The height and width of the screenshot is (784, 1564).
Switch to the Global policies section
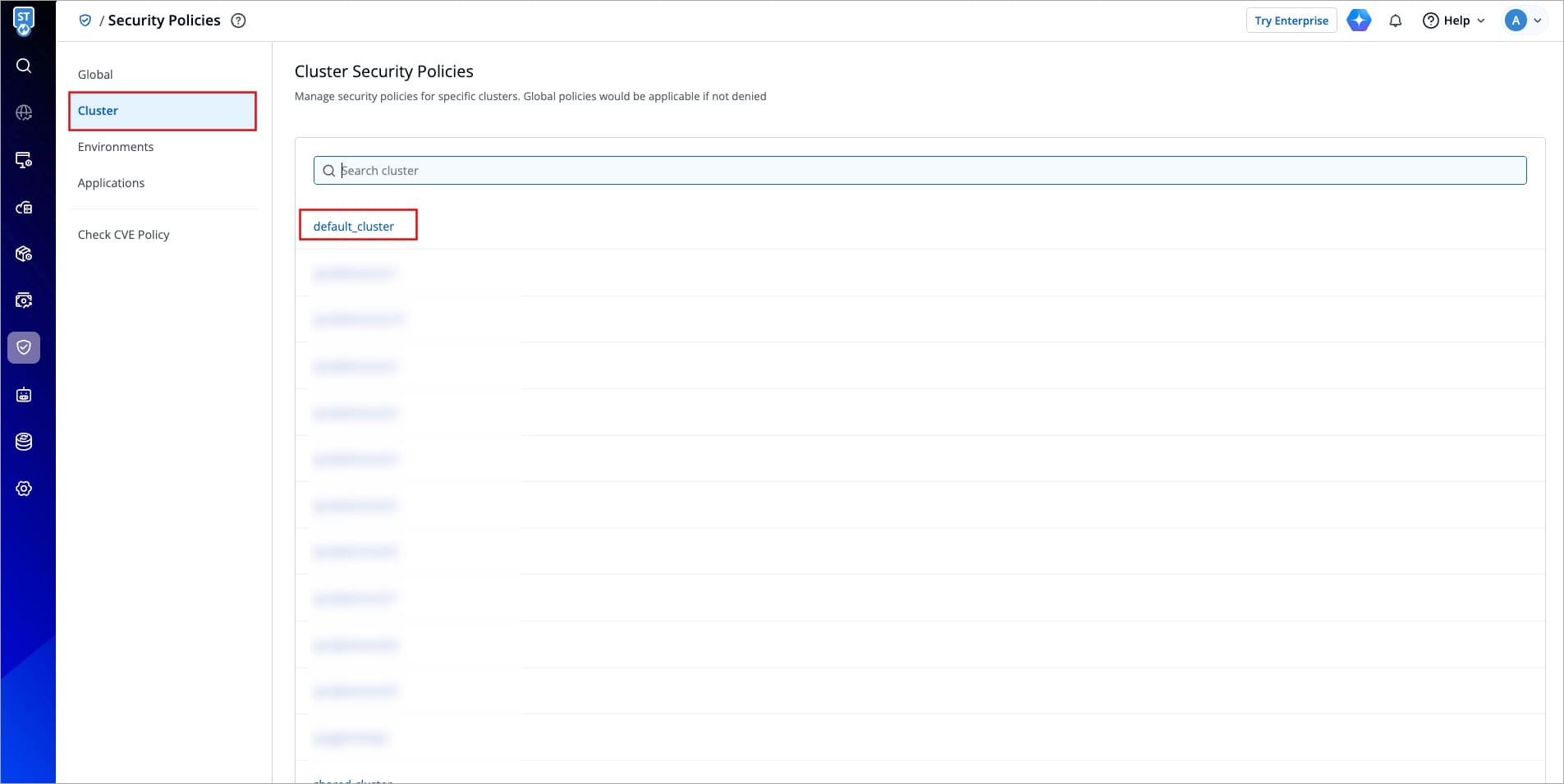95,75
